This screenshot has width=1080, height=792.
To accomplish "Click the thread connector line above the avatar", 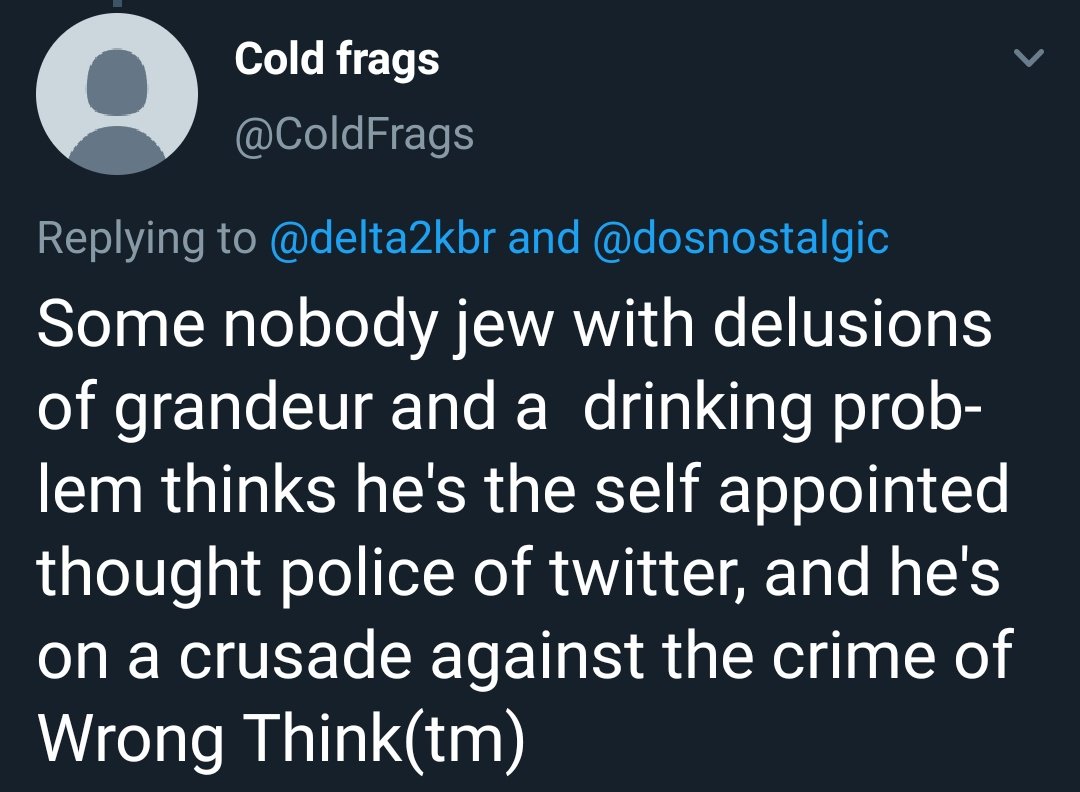I will point(117,3).
